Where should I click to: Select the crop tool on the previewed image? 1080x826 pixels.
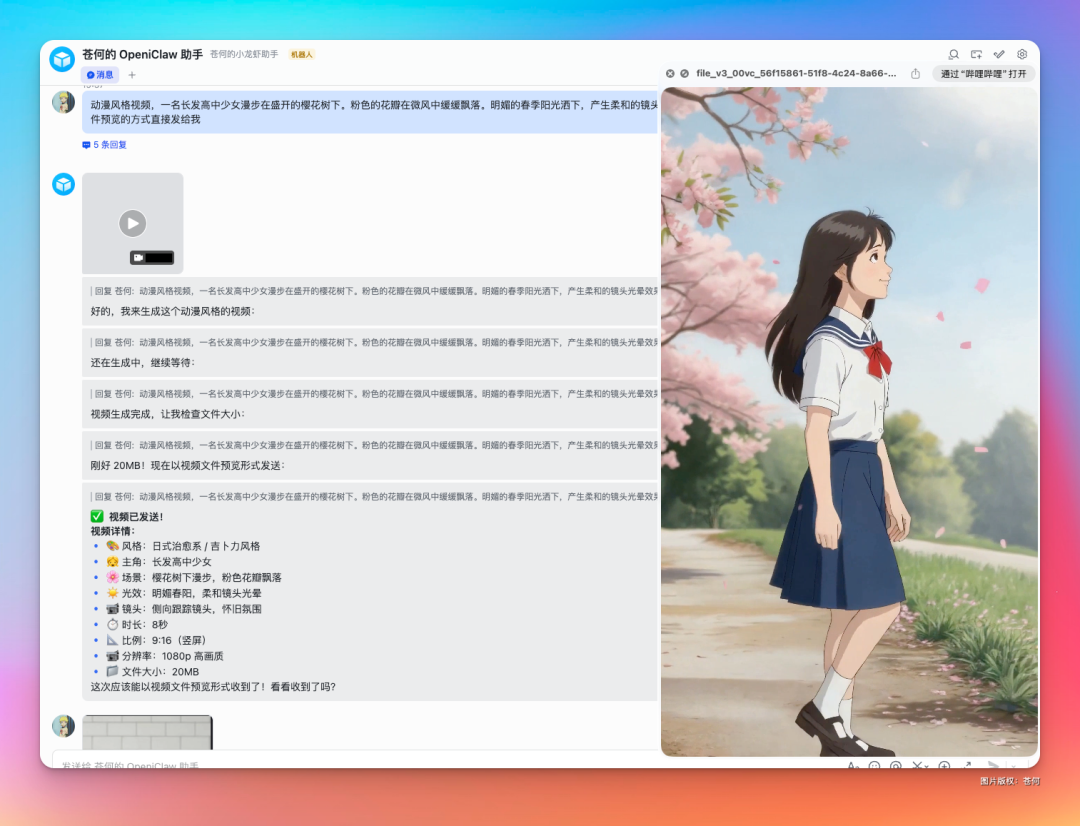tap(917, 765)
